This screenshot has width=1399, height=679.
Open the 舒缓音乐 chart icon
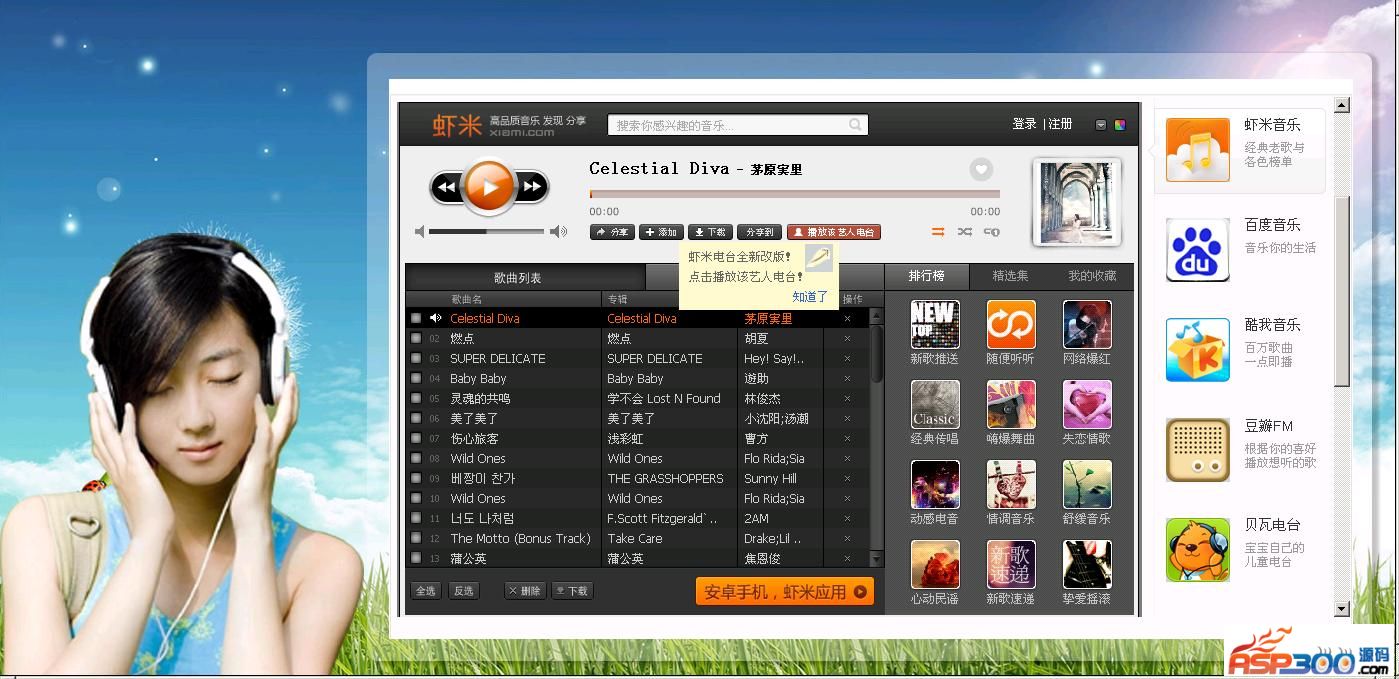[x=1087, y=484]
